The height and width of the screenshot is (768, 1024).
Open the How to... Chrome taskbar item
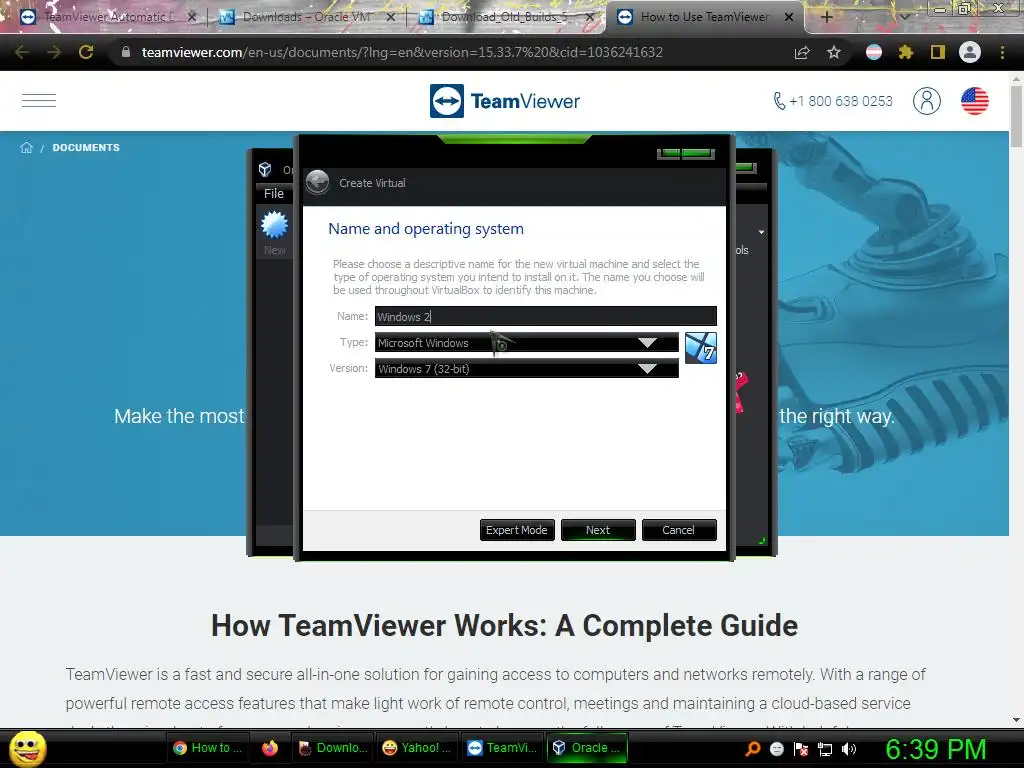tap(207, 748)
